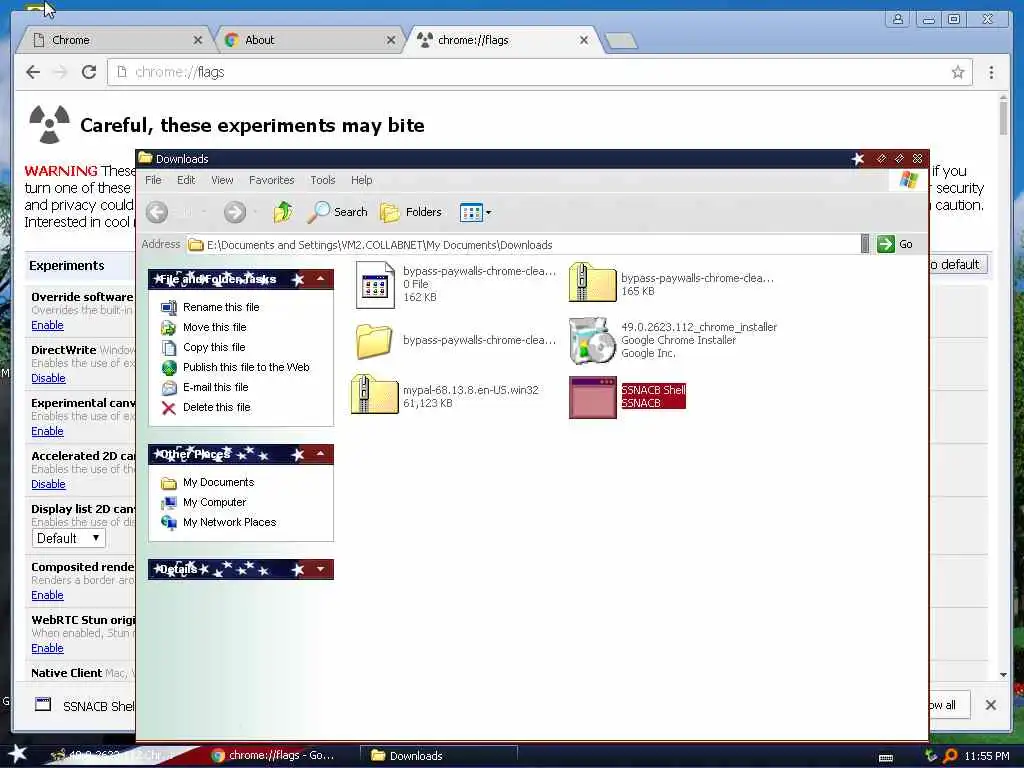The width and height of the screenshot is (1024, 768).
Task: Open My Network Places link
Action: point(229,522)
